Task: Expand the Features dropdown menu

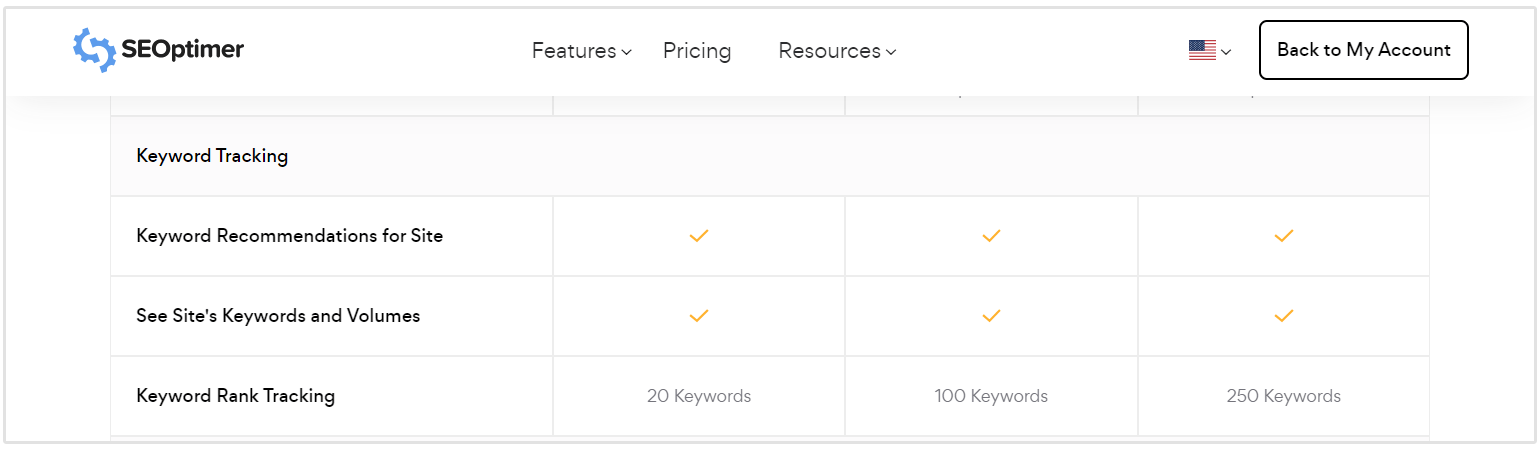Action: 581,51
